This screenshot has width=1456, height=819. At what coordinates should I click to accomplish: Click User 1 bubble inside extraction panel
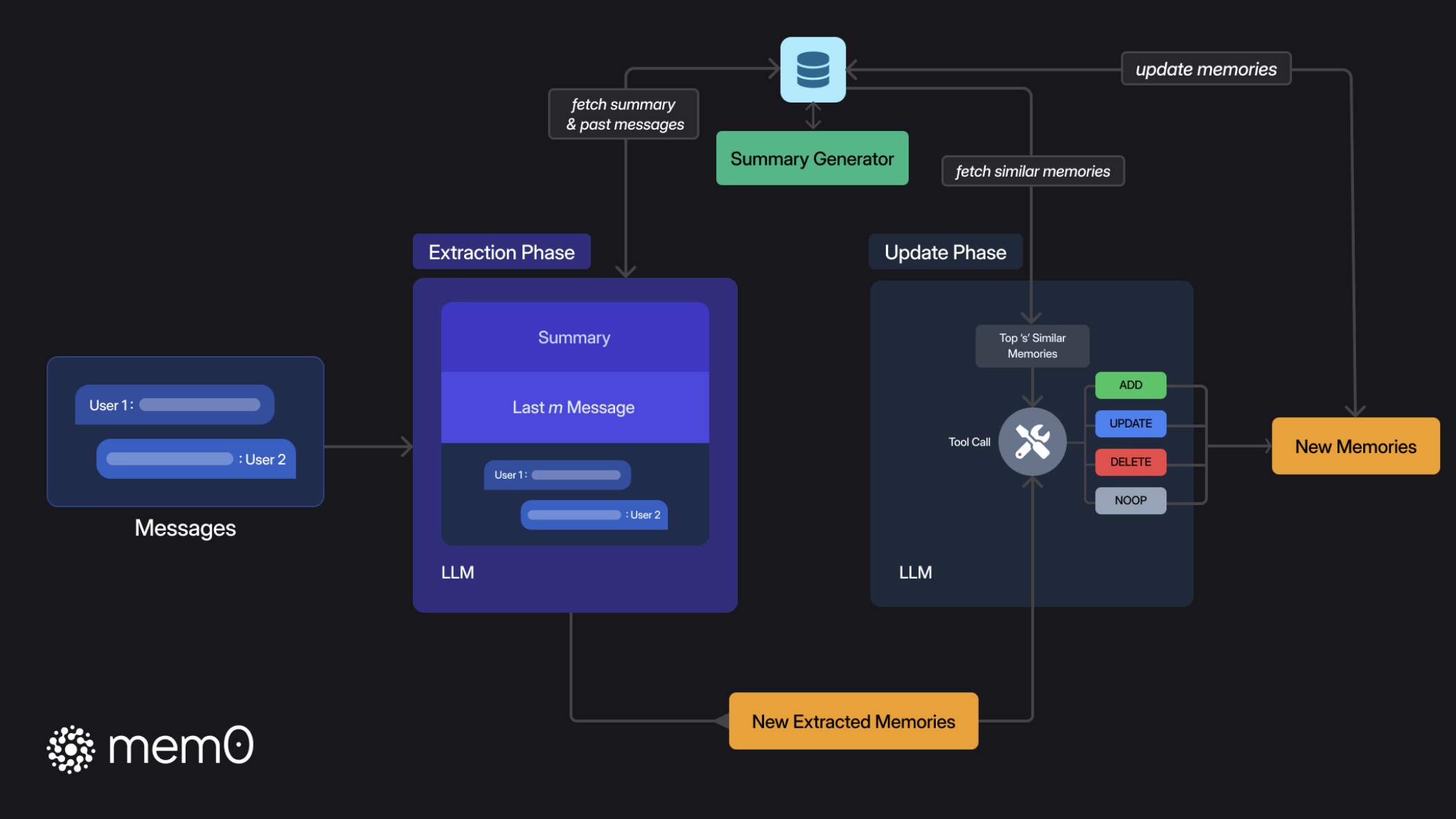point(557,475)
